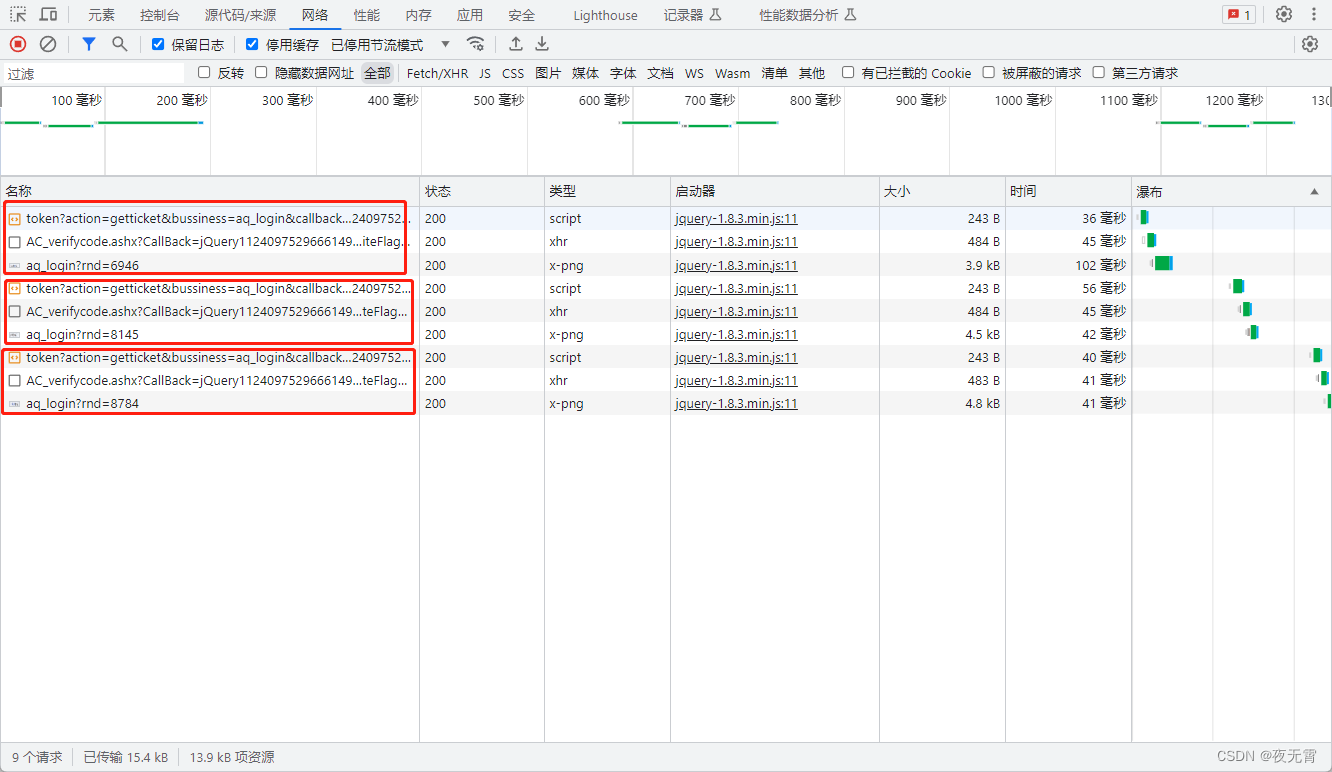Click the 过滤 filter input field
Viewport: 1332px width, 772px height.
point(94,73)
